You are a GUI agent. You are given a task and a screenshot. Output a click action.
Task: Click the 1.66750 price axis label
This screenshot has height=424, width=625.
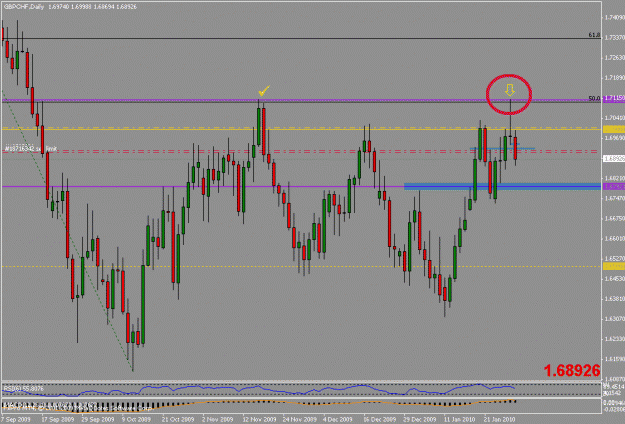pos(615,218)
